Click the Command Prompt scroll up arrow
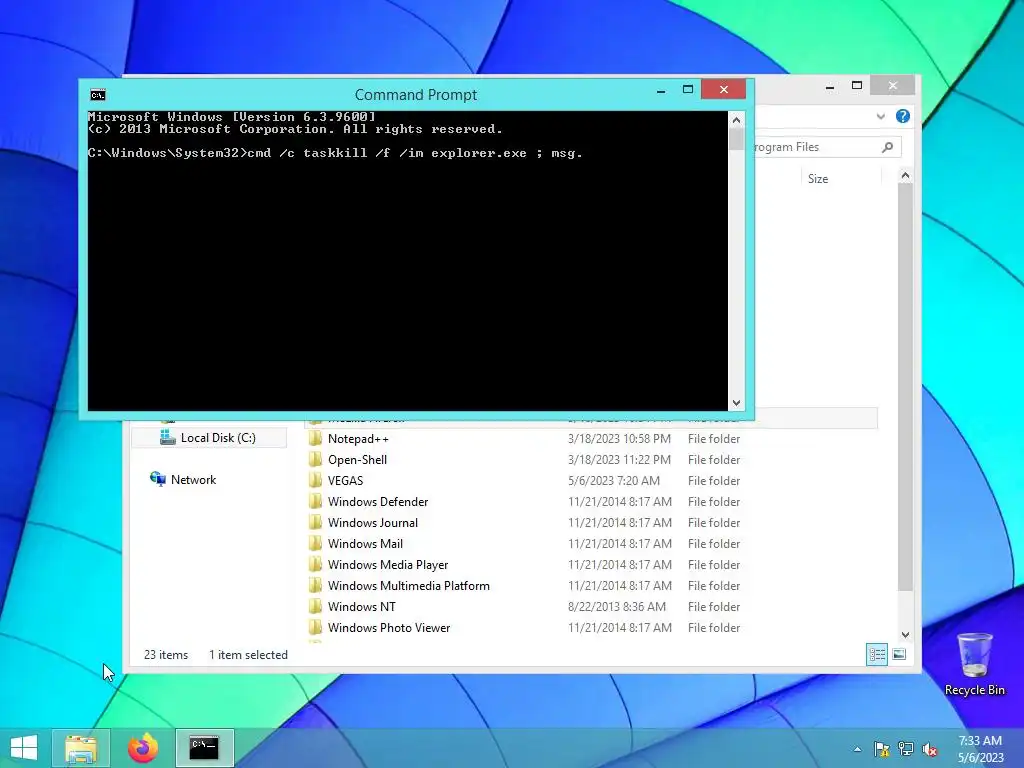 pos(736,120)
